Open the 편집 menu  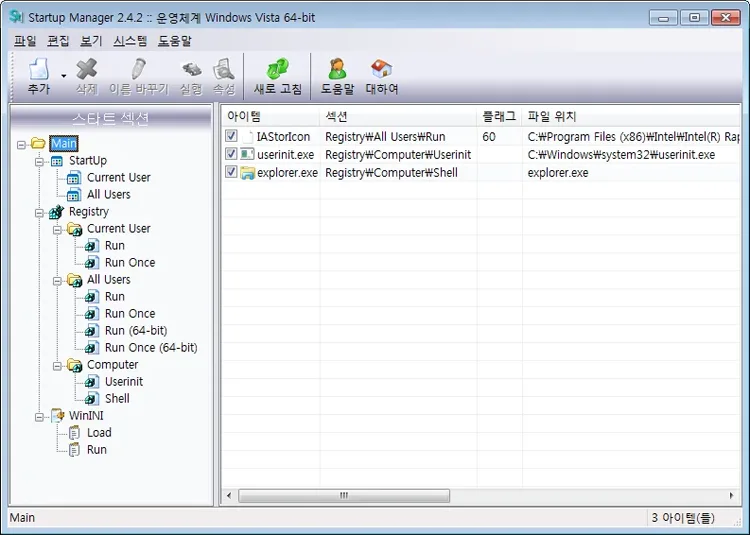pyautogui.click(x=58, y=41)
